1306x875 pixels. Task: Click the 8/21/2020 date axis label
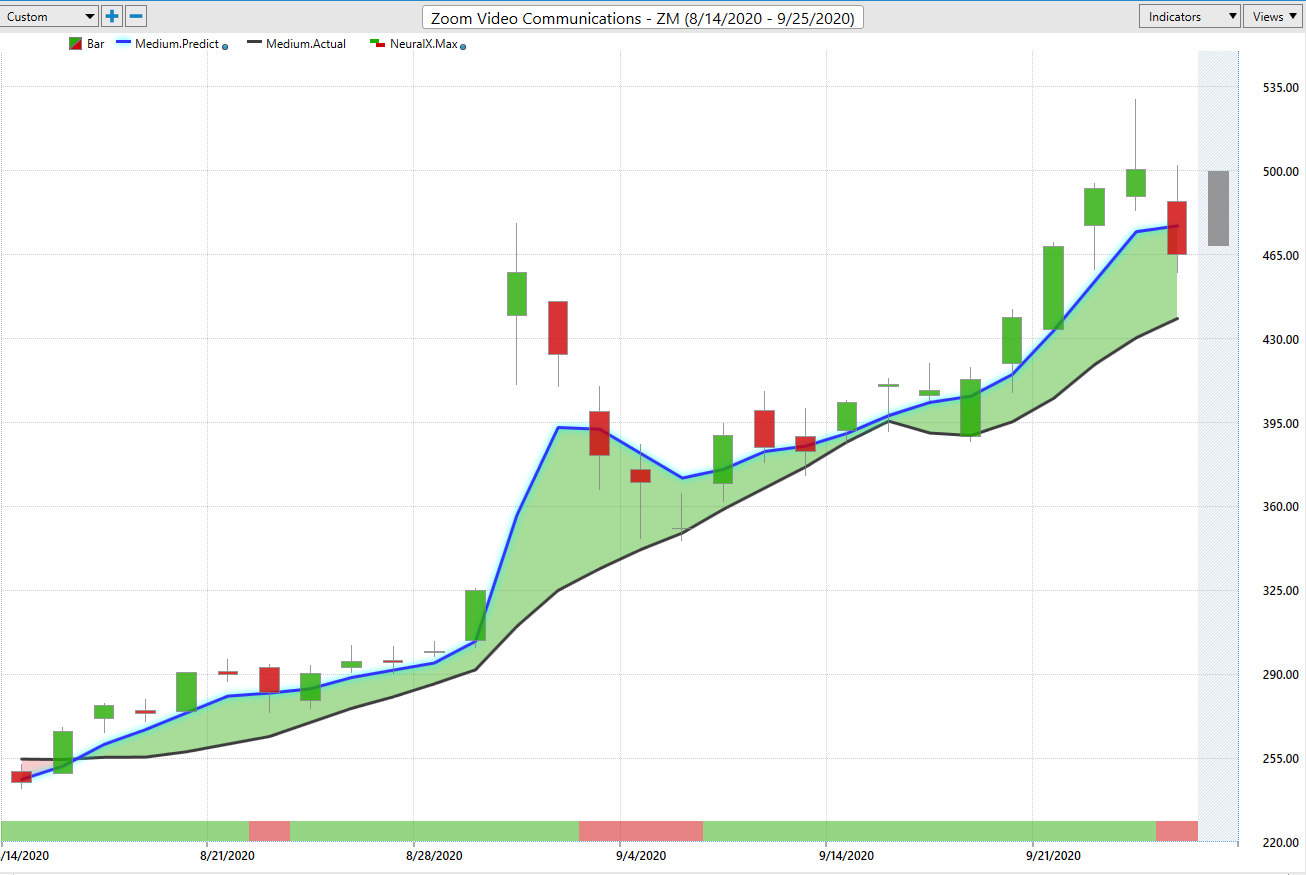(228, 856)
